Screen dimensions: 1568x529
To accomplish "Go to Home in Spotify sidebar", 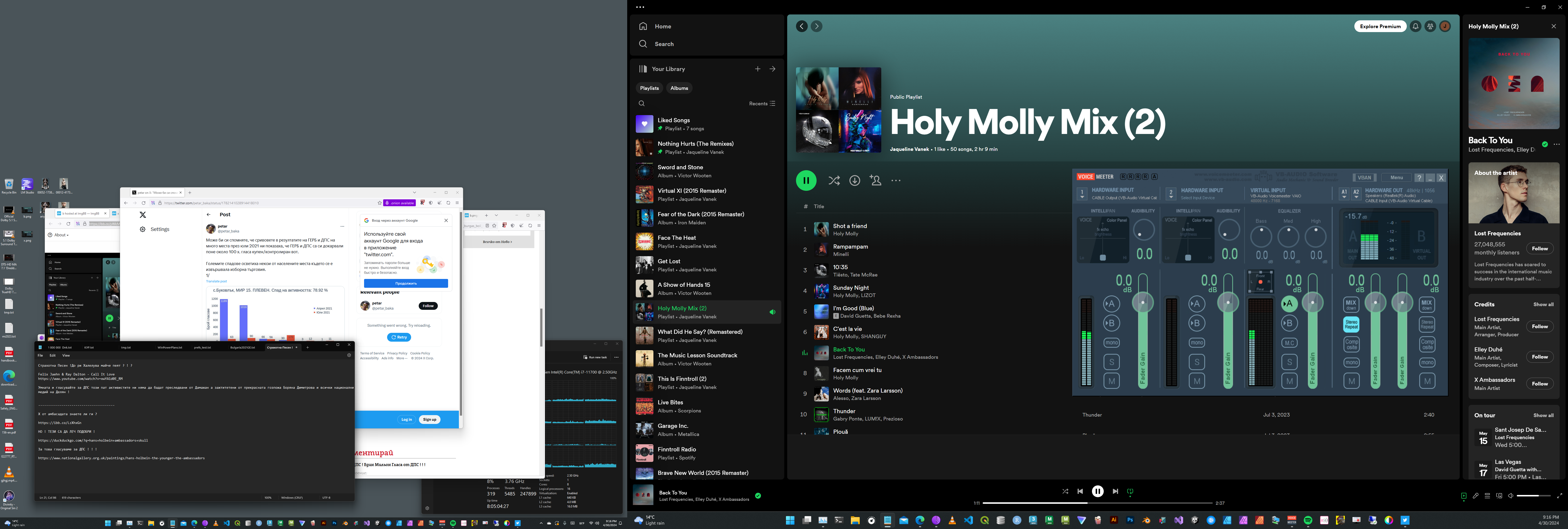I will [x=655, y=27].
